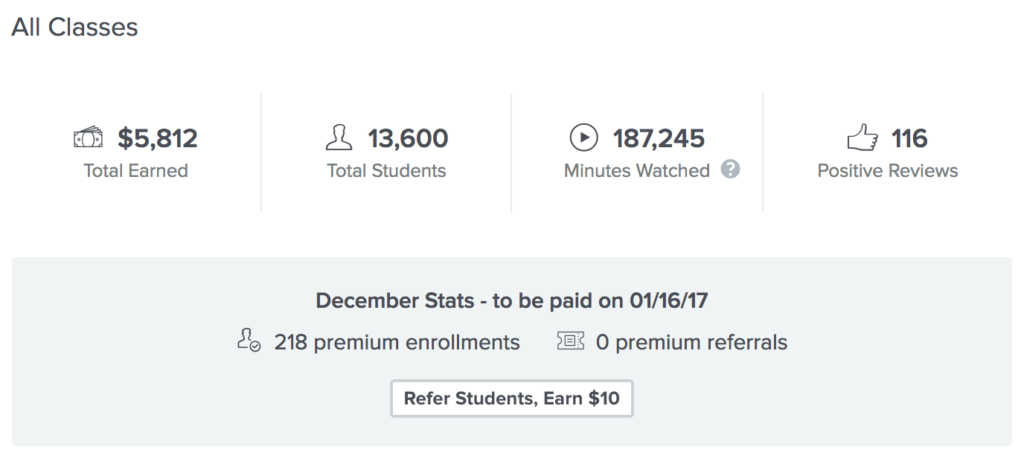Click the 187,245 minutes figure
The image size is (1024, 458).
click(659, 138)
